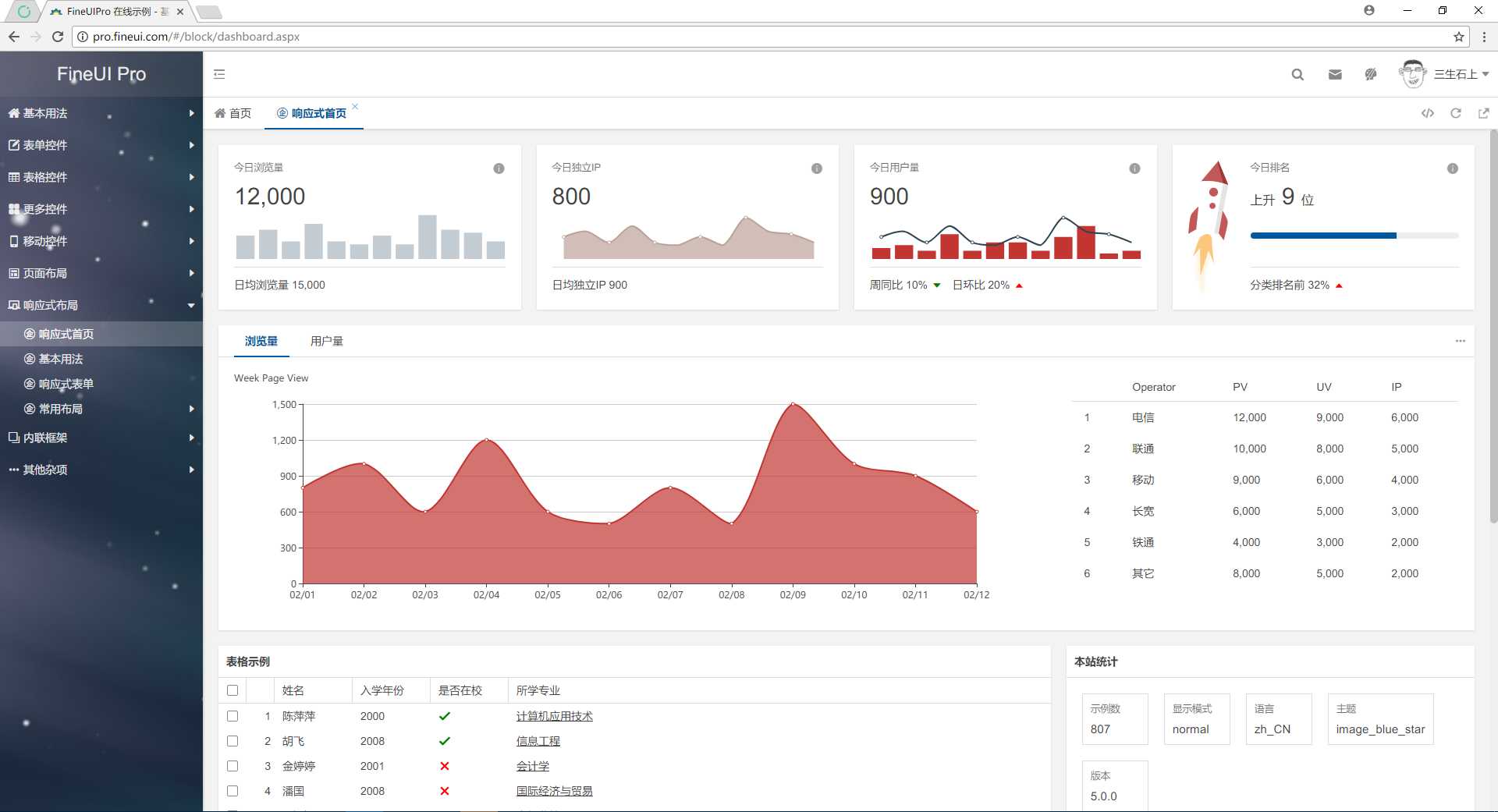
Task: Click the 姓名 column header
Action: click(313, 690)
